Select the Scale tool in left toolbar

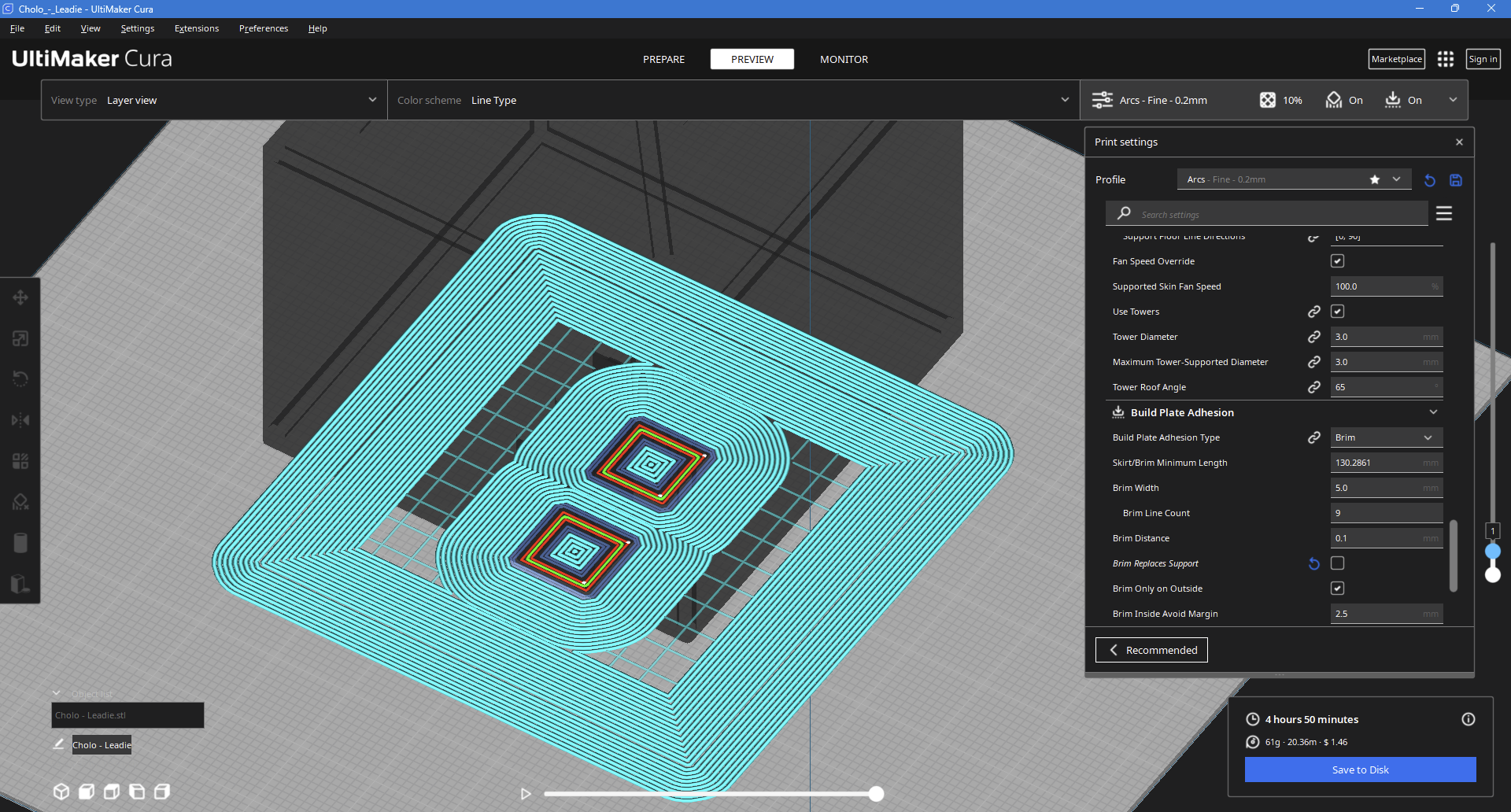20,338
